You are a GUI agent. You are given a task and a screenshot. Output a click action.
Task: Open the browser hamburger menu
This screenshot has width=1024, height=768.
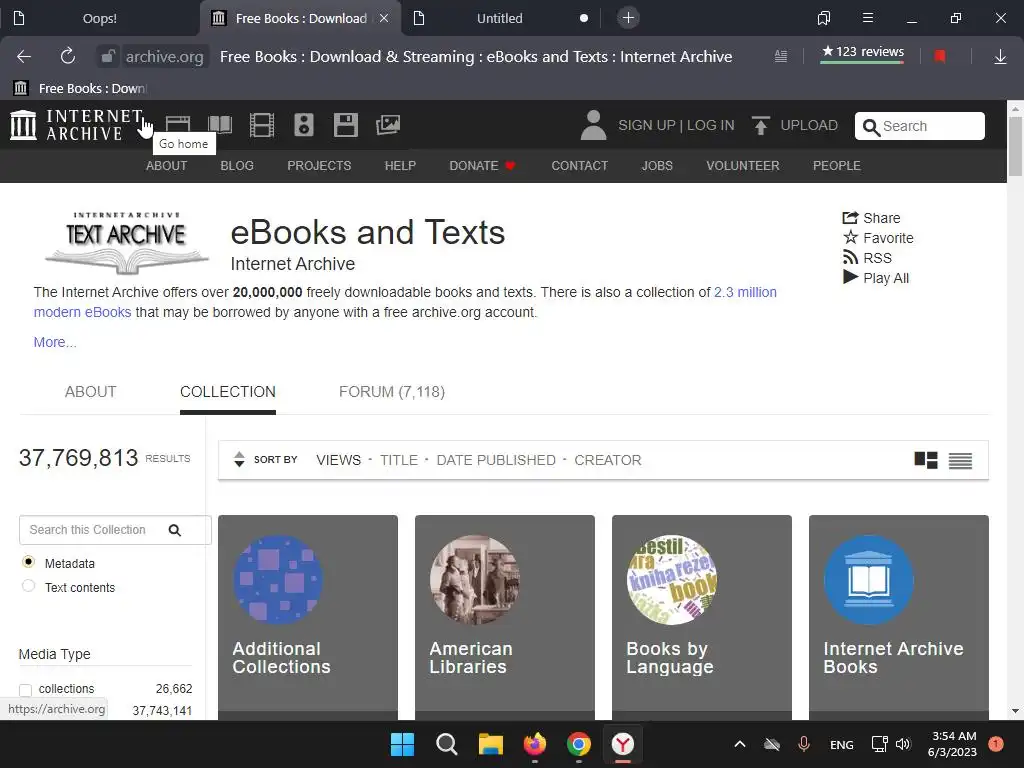pyautogui.click(x=868, y=18)
